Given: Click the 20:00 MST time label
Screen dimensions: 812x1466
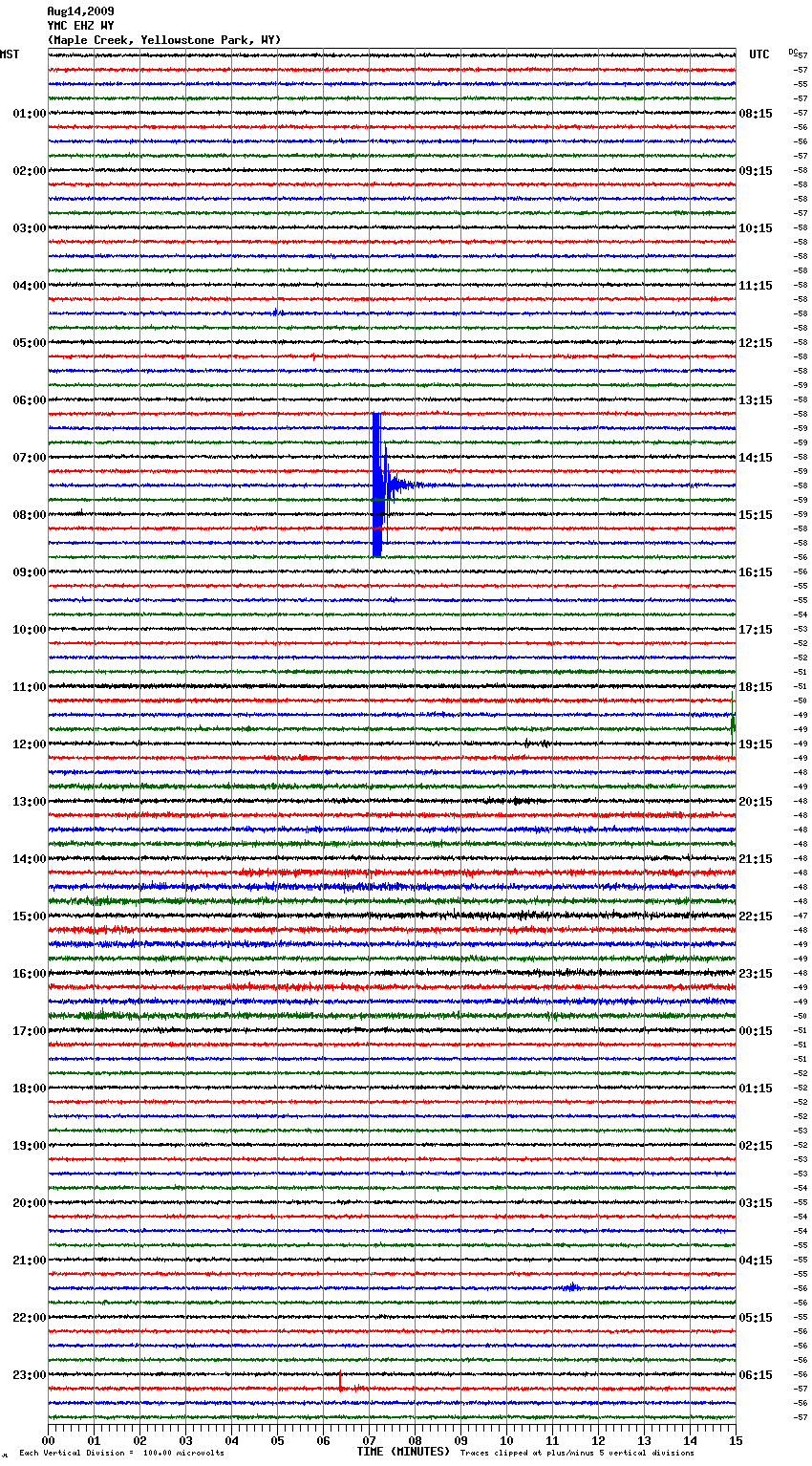Looking at the screenshot, I should (30, 1203).
